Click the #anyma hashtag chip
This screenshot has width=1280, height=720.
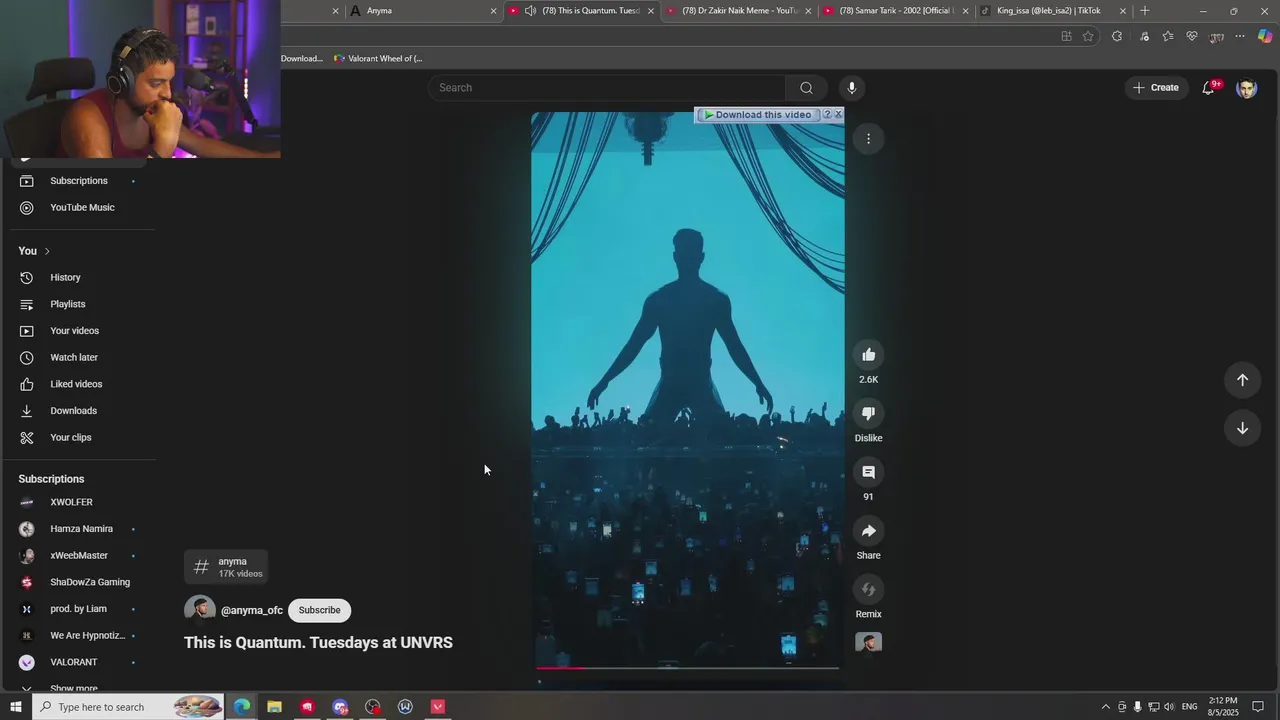226,567
